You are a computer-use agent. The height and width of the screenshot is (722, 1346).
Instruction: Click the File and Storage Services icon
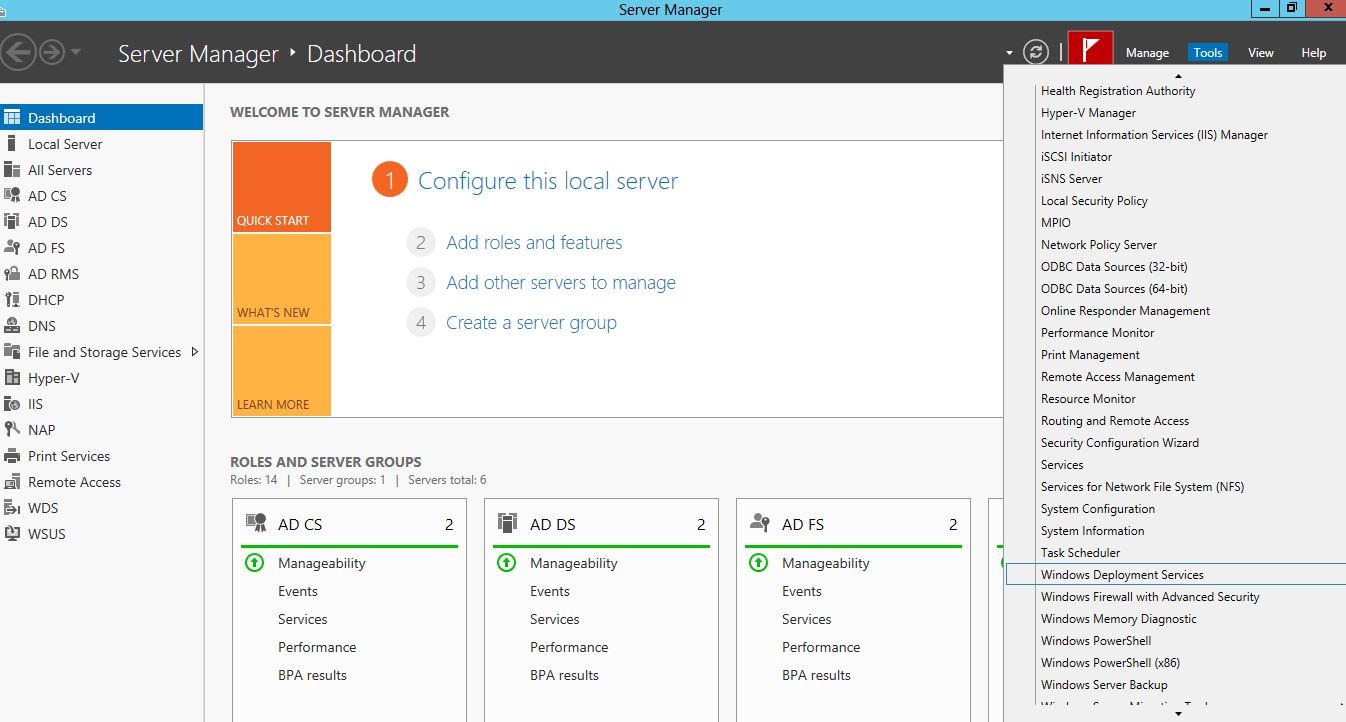pos(12,352)
